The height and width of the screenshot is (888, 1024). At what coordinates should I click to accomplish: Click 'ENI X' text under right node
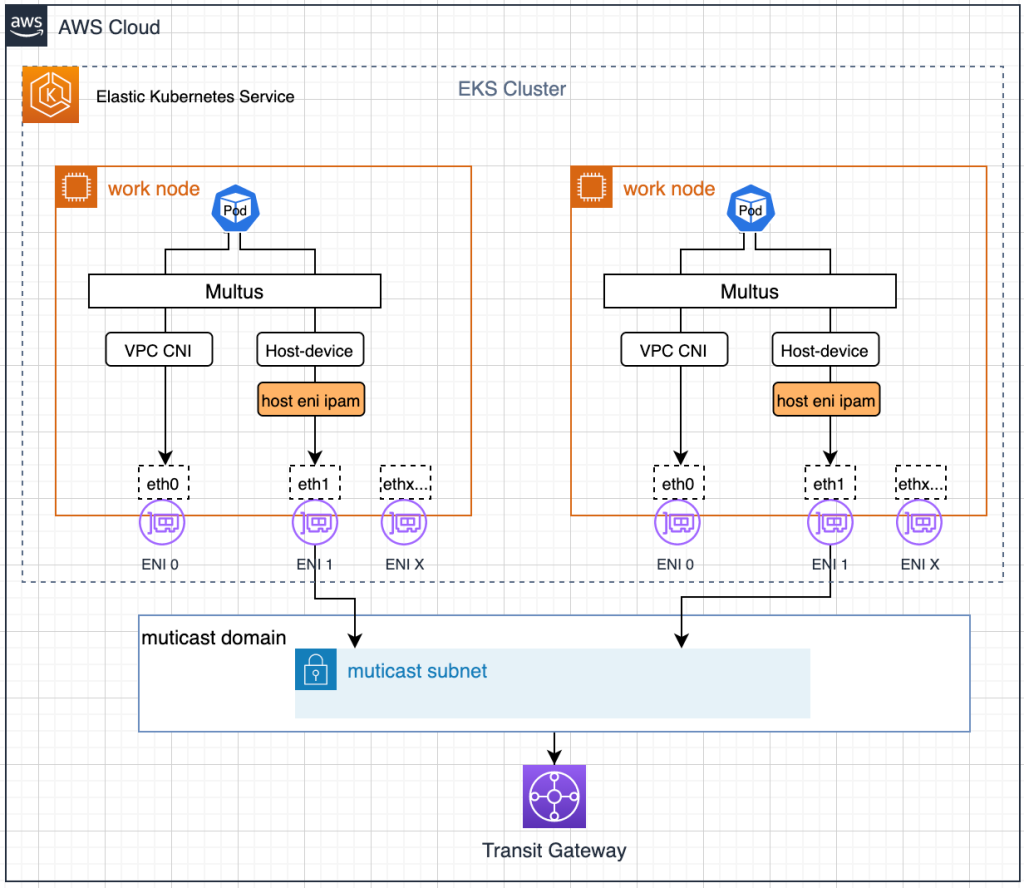click(x=920, y=564)
